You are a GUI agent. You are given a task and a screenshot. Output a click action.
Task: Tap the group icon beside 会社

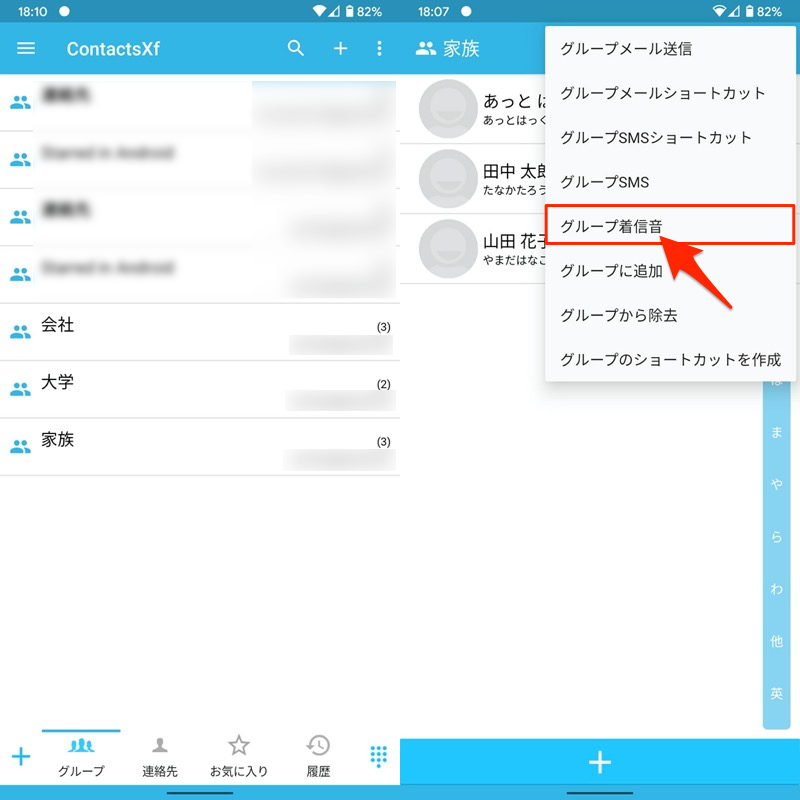pyautogui.click(x=20, y=332)
